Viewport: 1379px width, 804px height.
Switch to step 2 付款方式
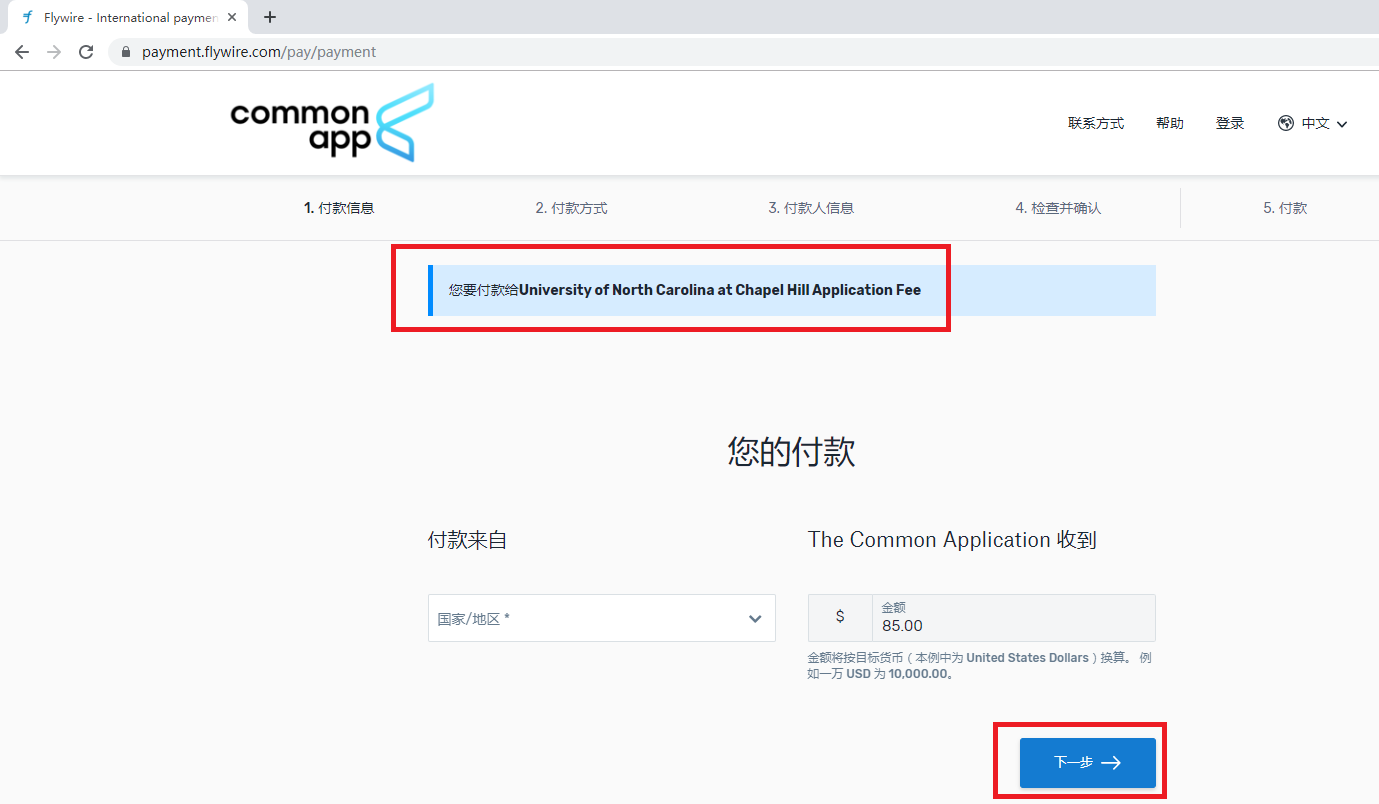[x=571, y=207]
